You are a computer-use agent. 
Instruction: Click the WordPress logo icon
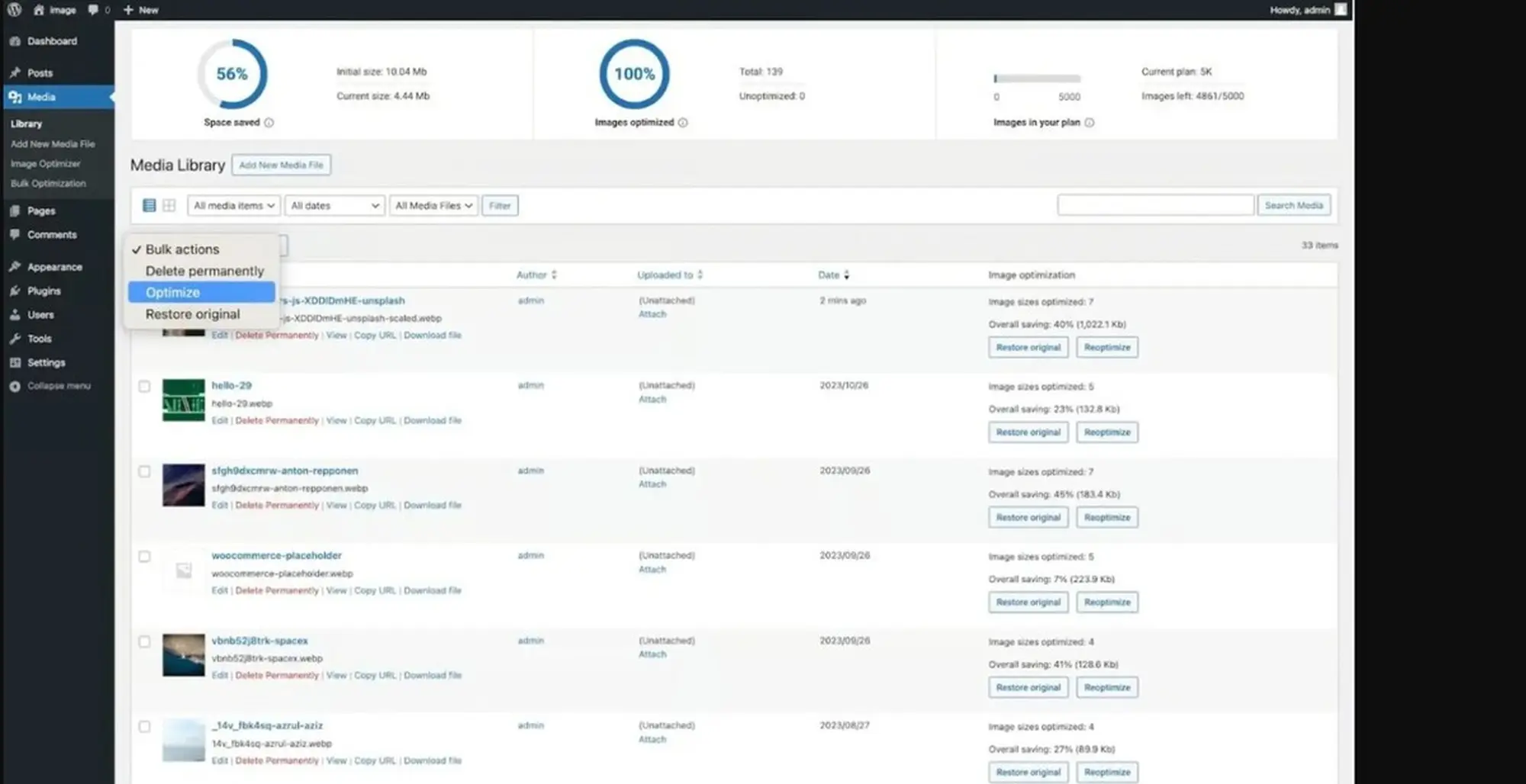14,10
